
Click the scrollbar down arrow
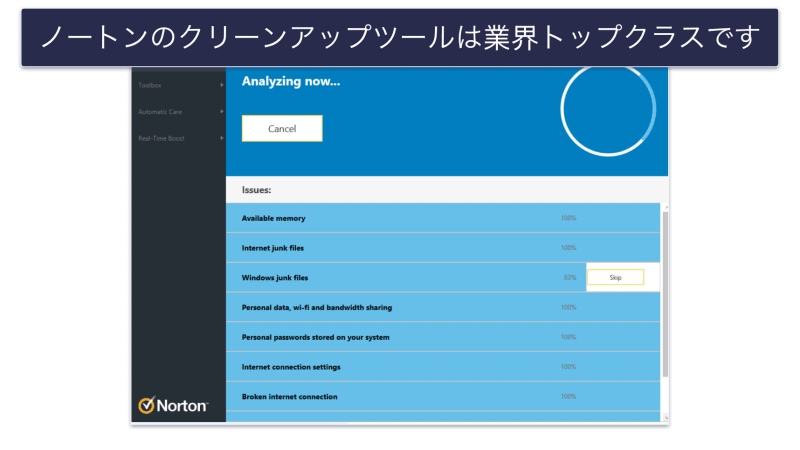click(665, 418)
